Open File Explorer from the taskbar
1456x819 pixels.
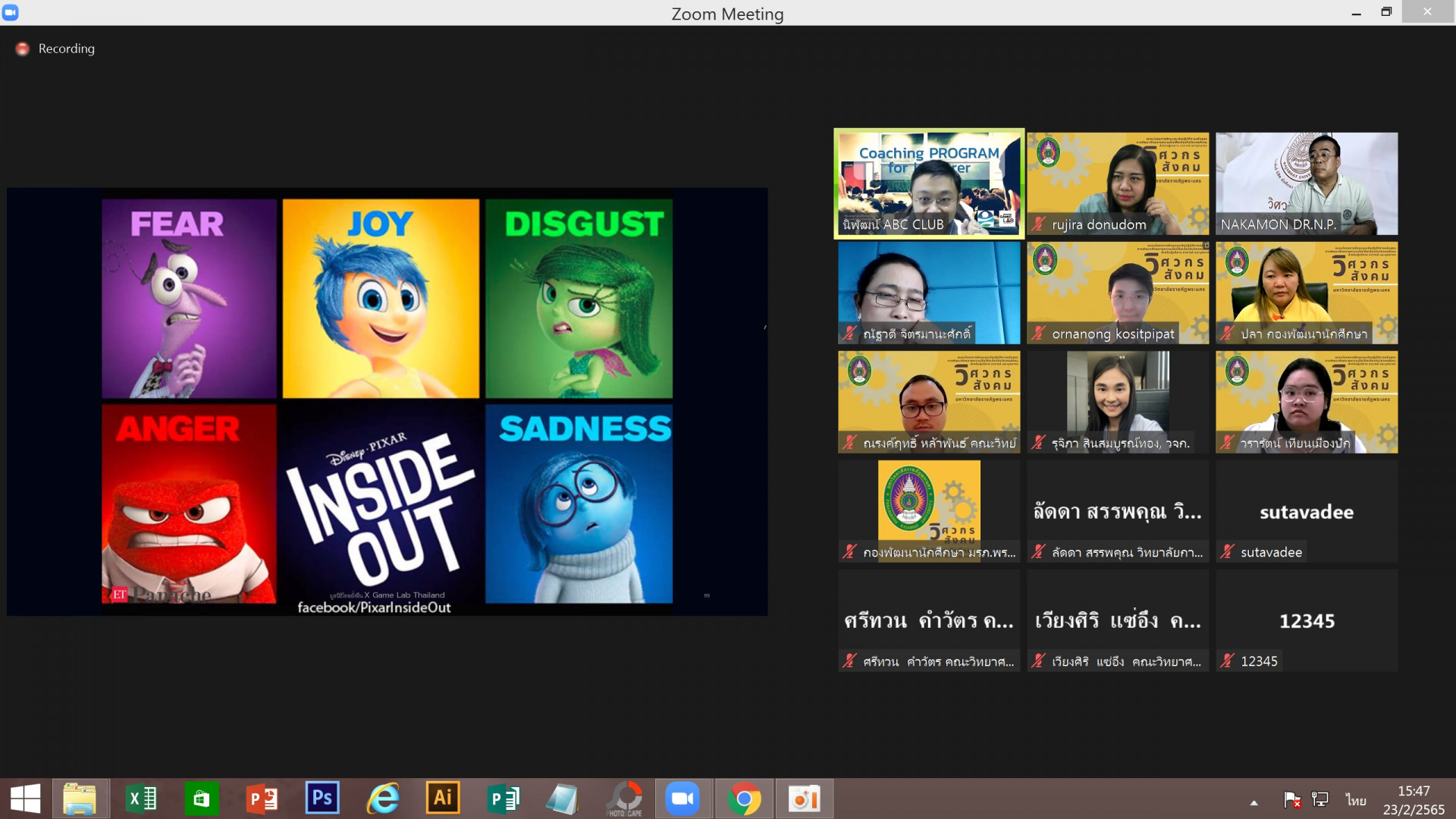point(80,799)
